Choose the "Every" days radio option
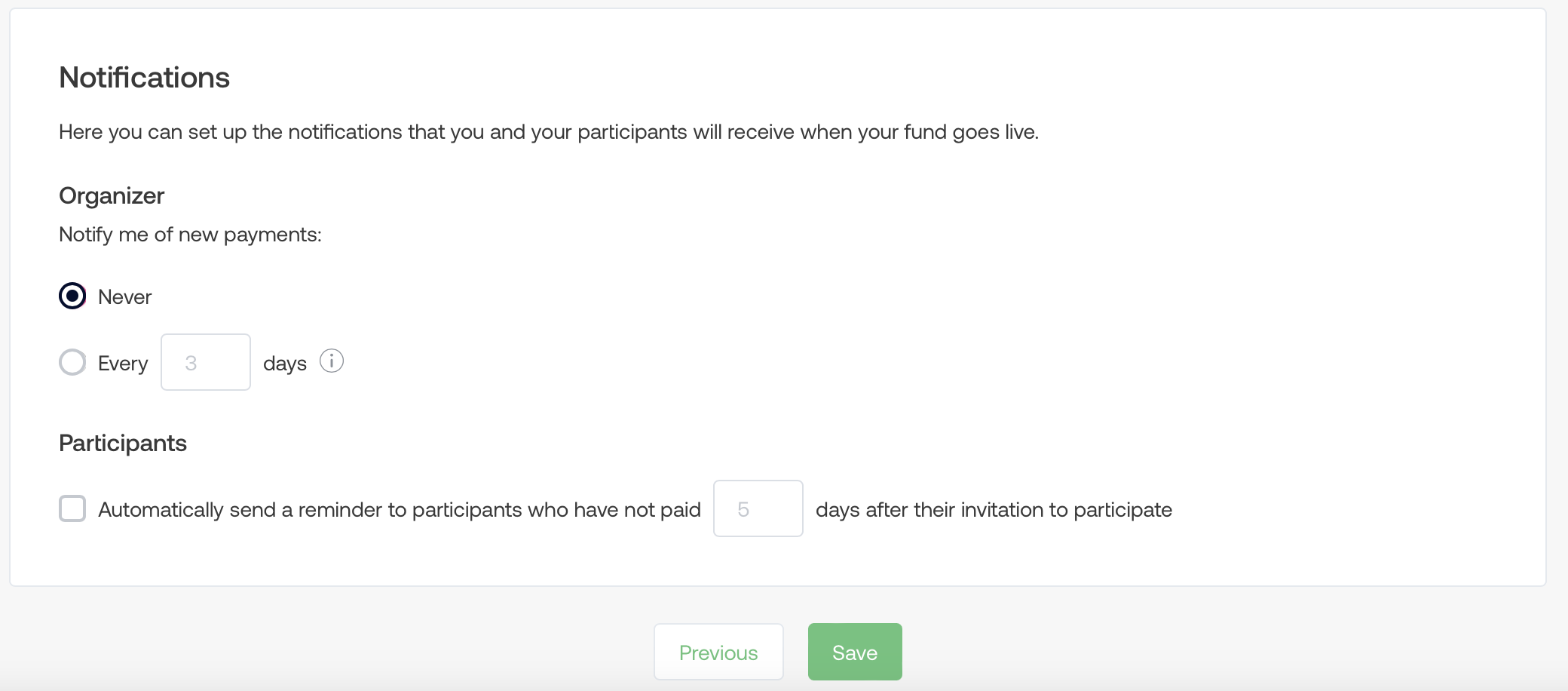This screenshot has height=691, width=1568. pyautogui.click(x=72, y=363)
